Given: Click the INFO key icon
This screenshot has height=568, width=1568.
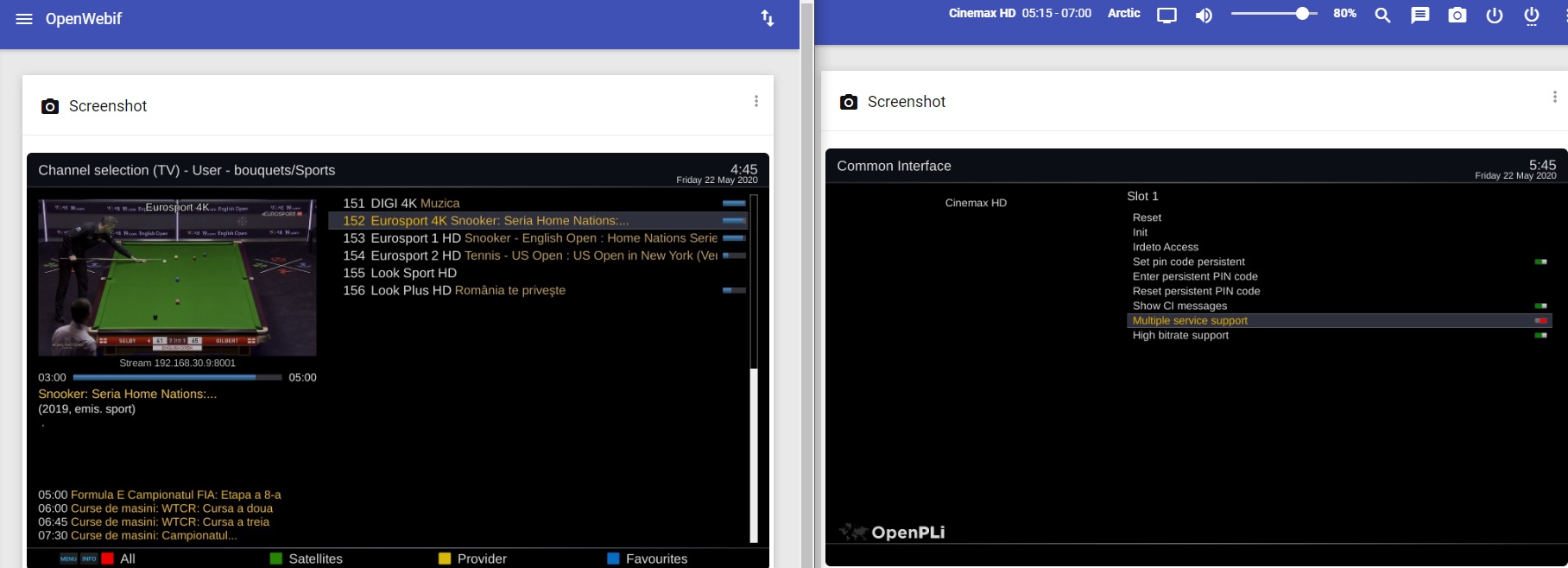Looking at the screenshot, I should 89,559.
